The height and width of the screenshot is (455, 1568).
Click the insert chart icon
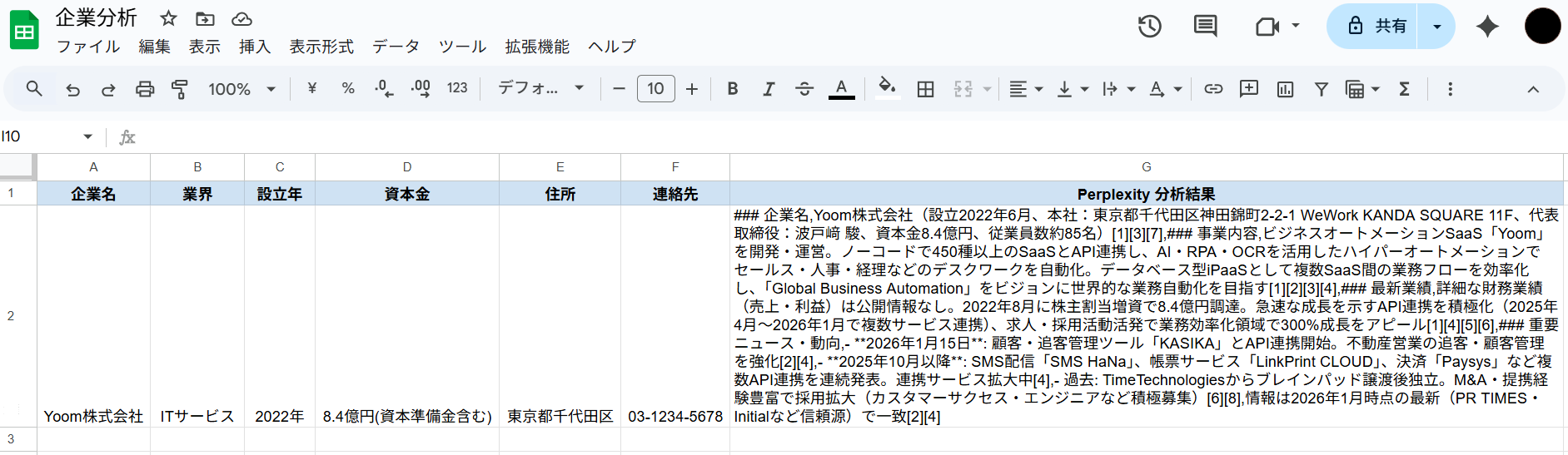[1285, 89]
